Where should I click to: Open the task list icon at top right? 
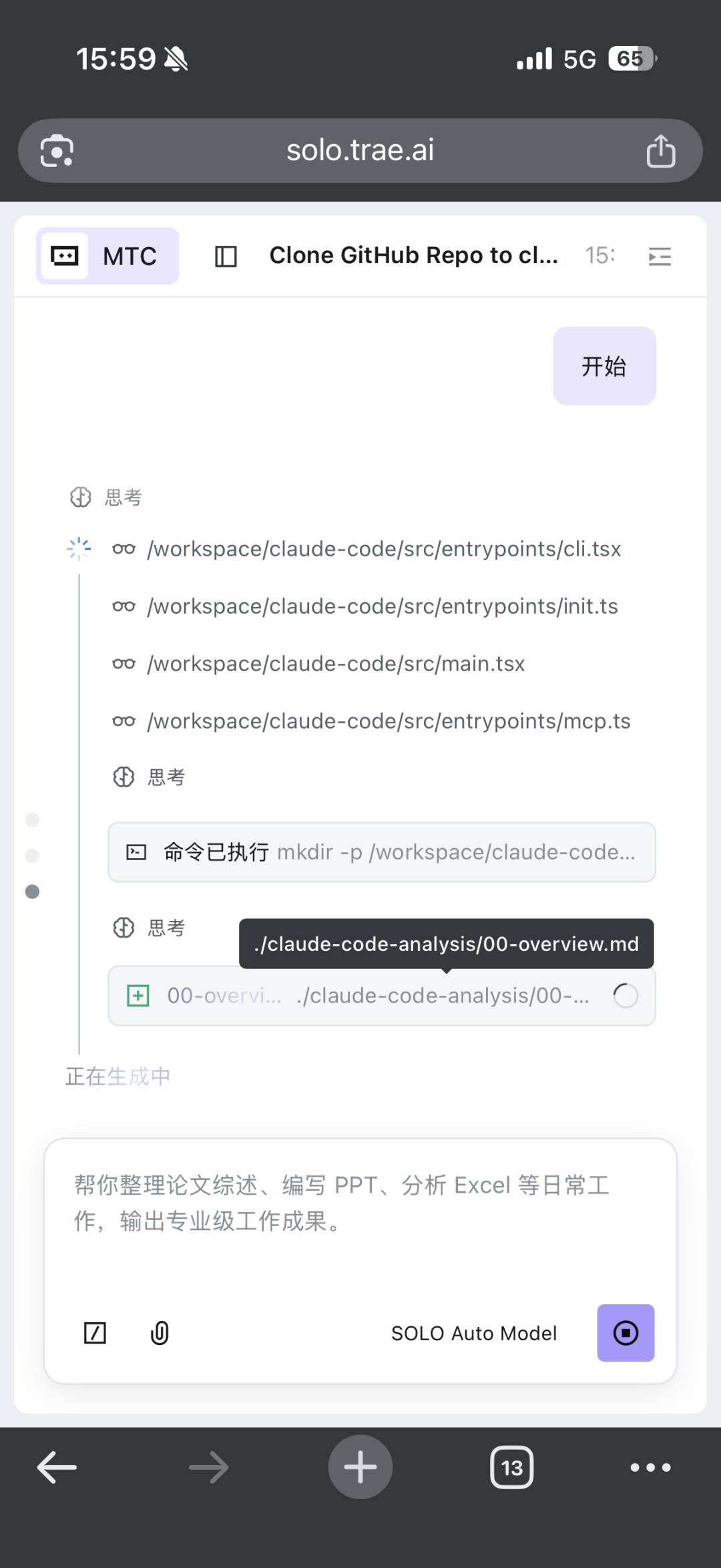660,256
